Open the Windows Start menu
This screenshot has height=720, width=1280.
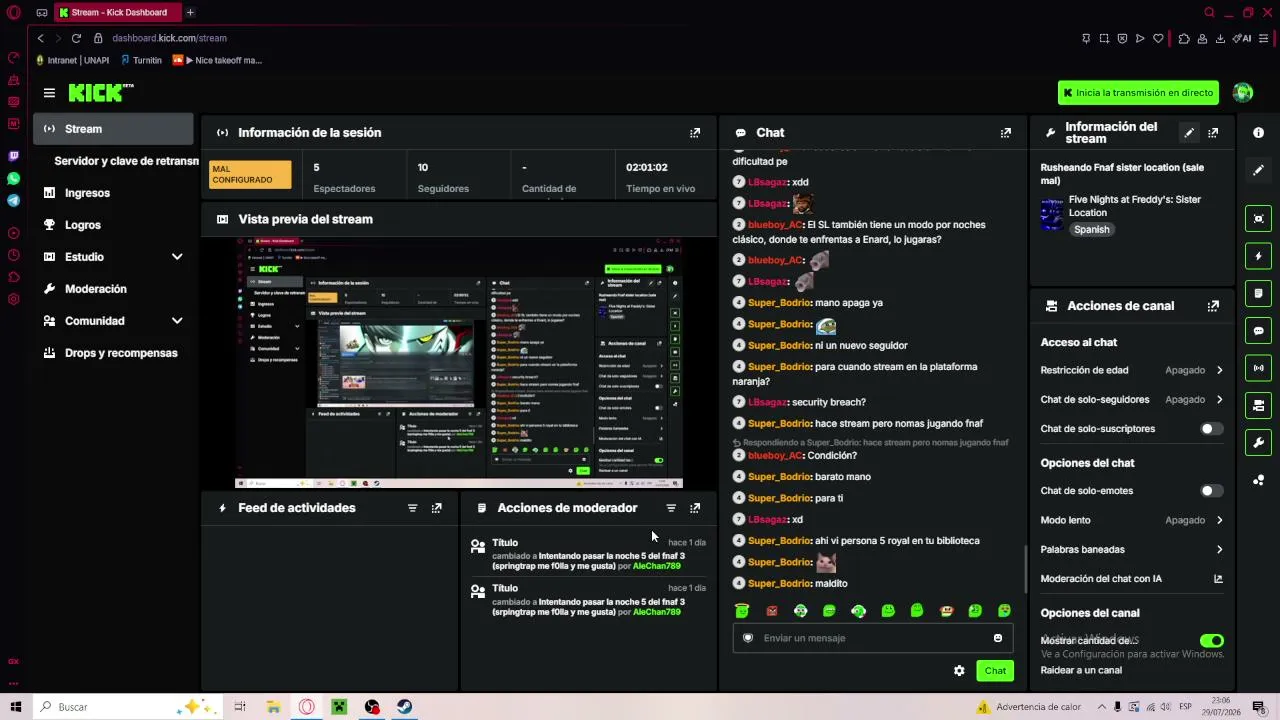tap(16, 707)
